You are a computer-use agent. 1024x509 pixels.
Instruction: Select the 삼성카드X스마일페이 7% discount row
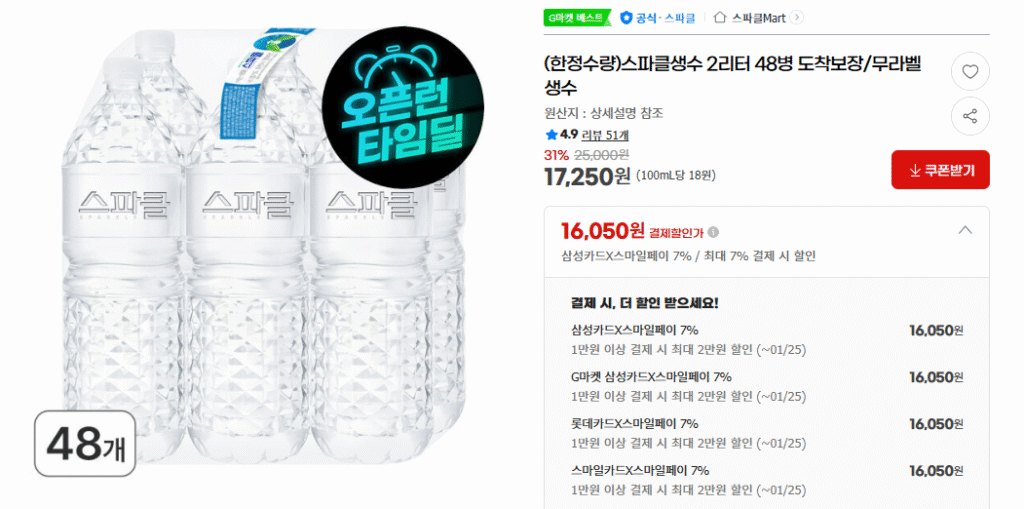[634, 330]
